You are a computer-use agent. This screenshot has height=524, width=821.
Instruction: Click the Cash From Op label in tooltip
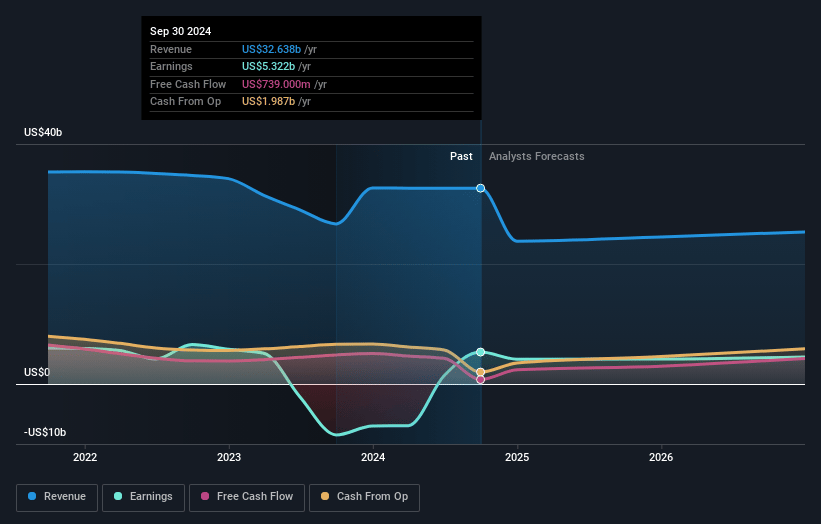[185, 102]
